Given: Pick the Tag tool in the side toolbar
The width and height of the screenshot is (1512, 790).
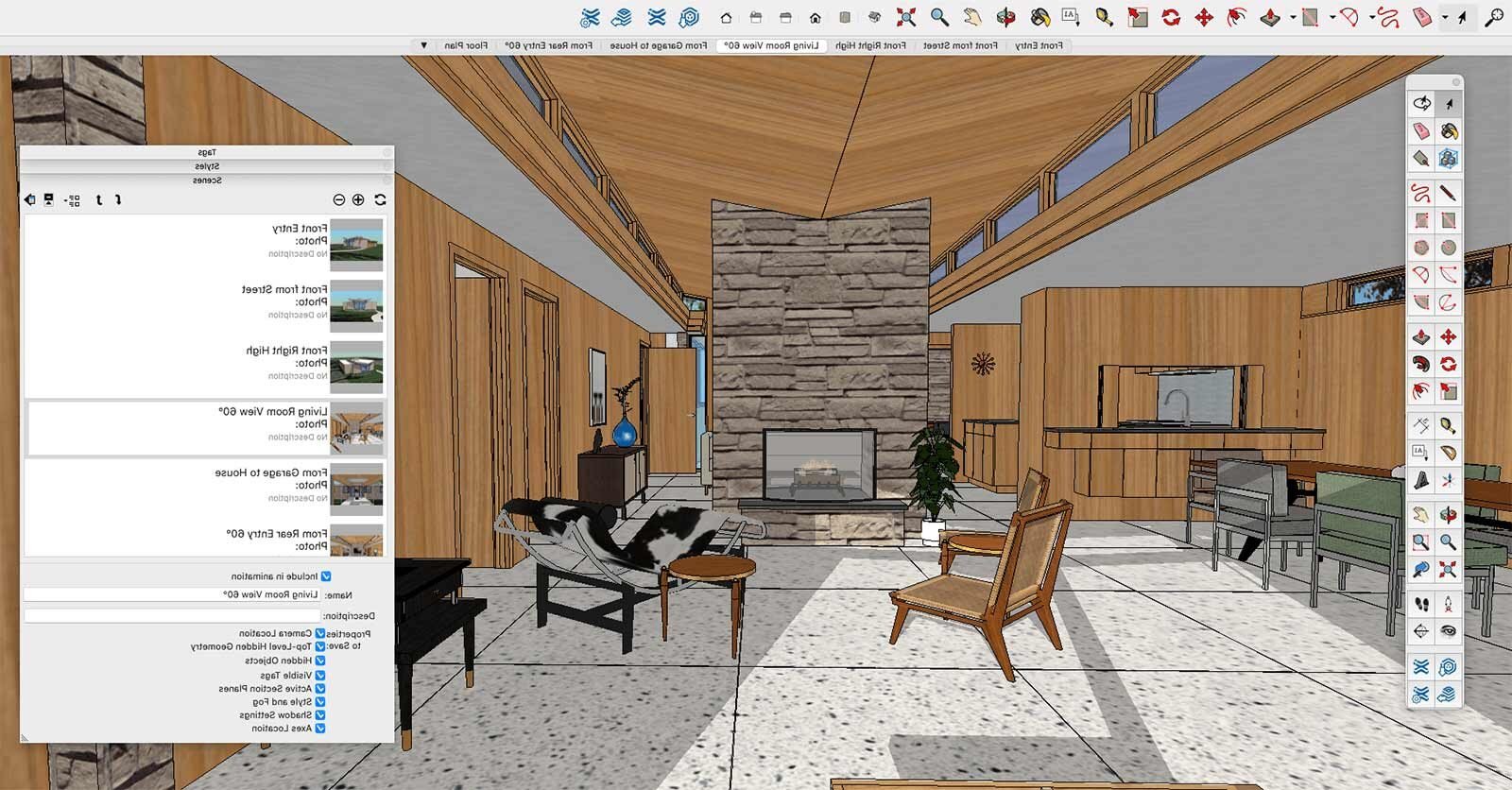Looking at the screenshot, I should [1420, 159].
